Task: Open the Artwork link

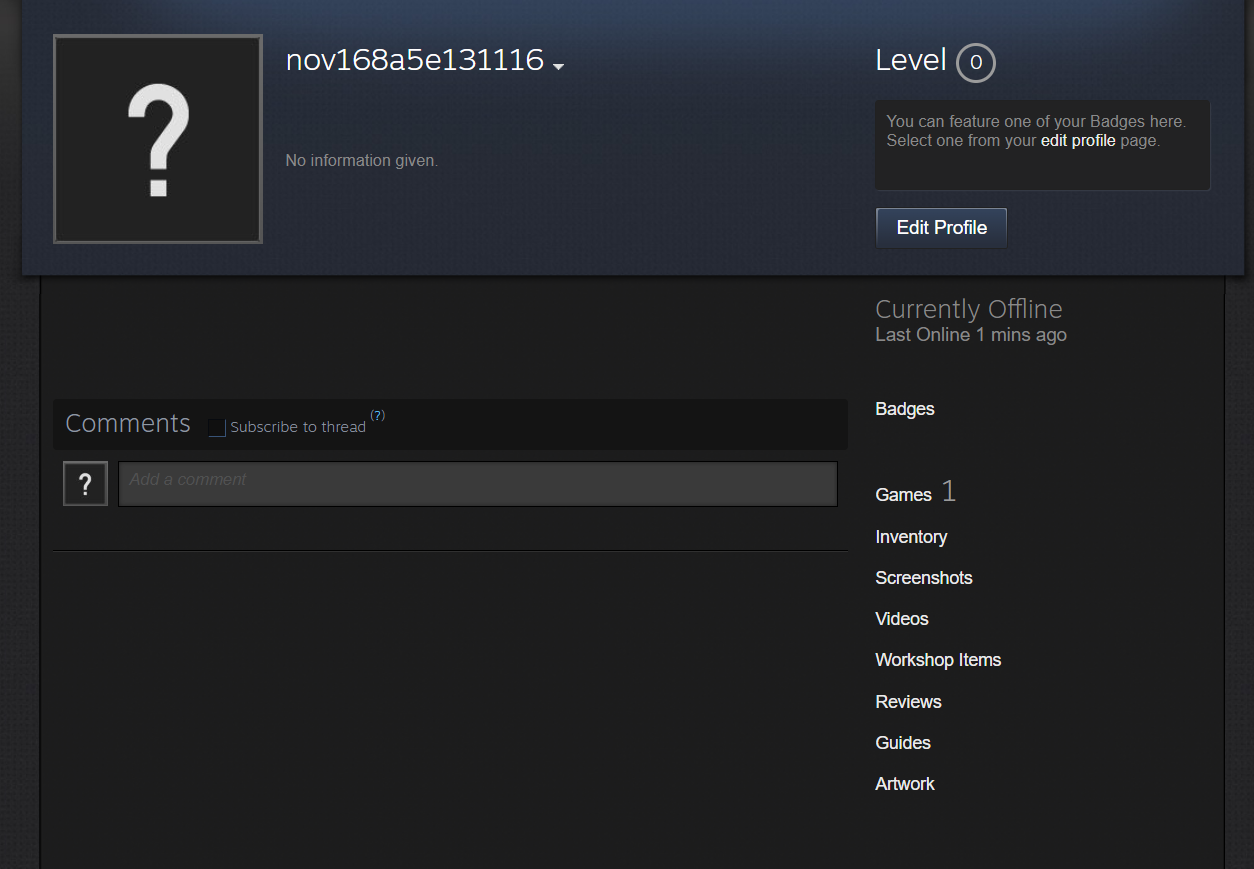Action: point(905,784)
